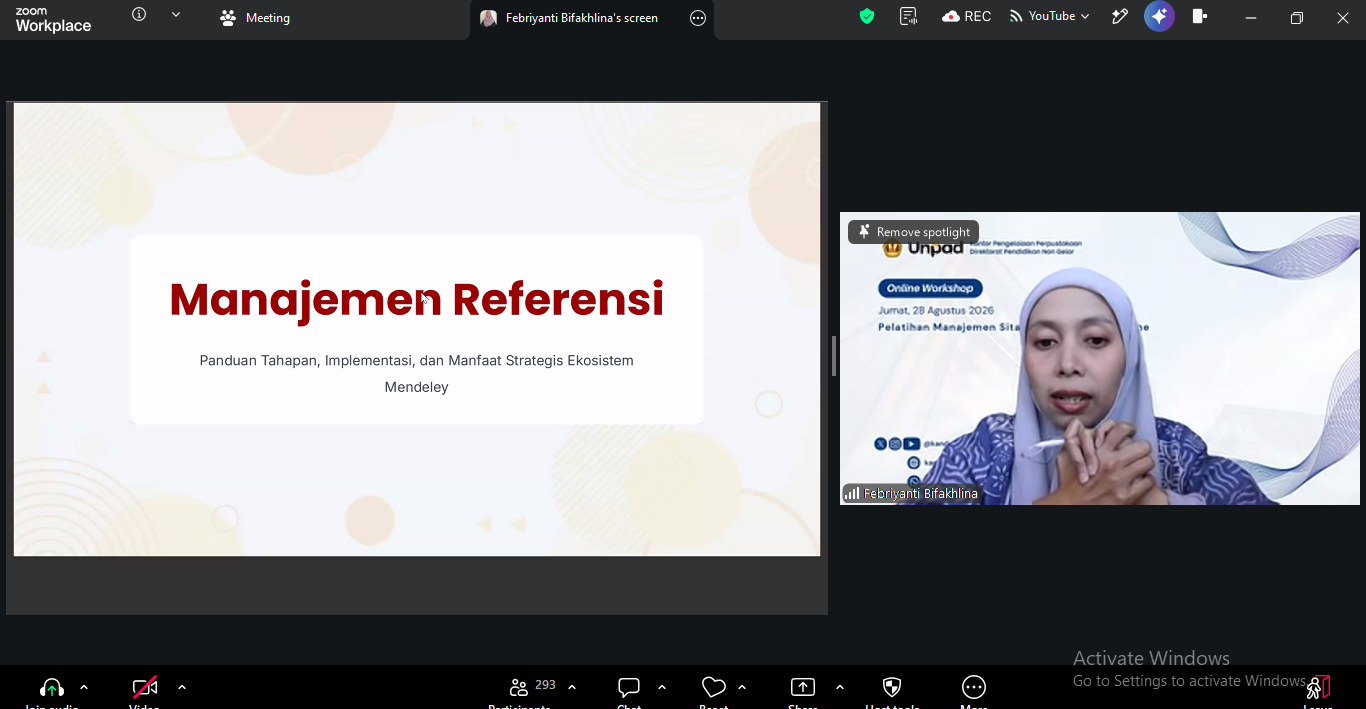Screen dimensions: 1366x709
Task: Expand audio options arrow
Action: 84,687
